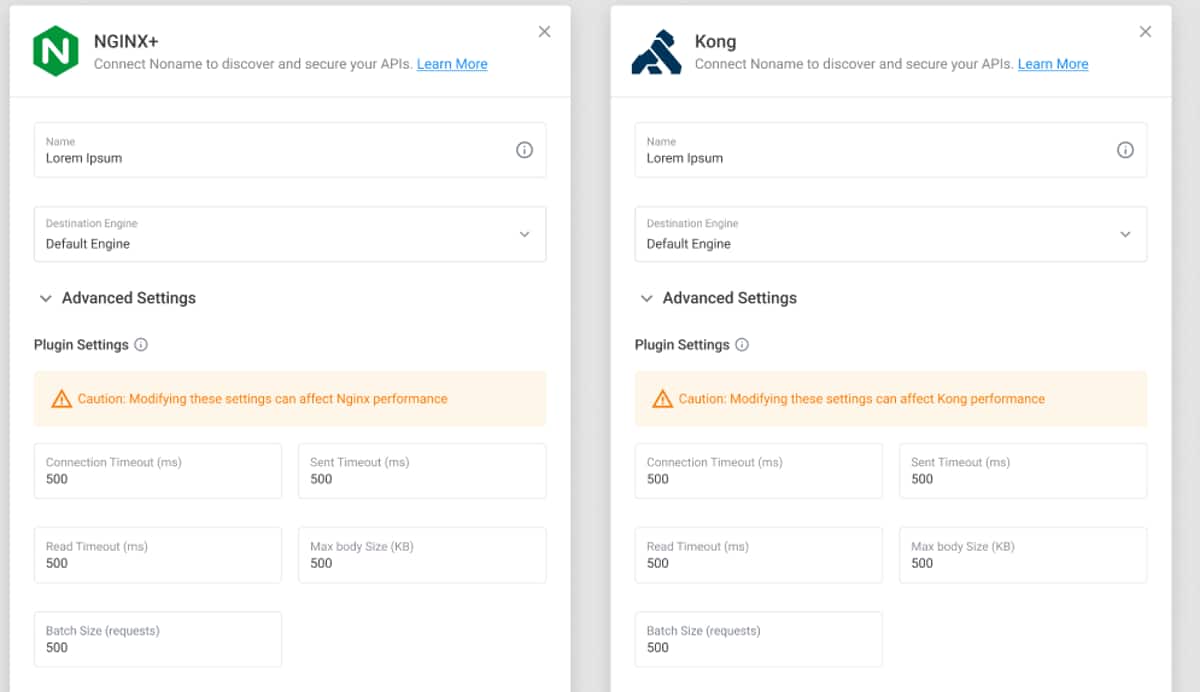Close the Kong dialog panel
1200x692 pixels.
tap(1145, 32)
